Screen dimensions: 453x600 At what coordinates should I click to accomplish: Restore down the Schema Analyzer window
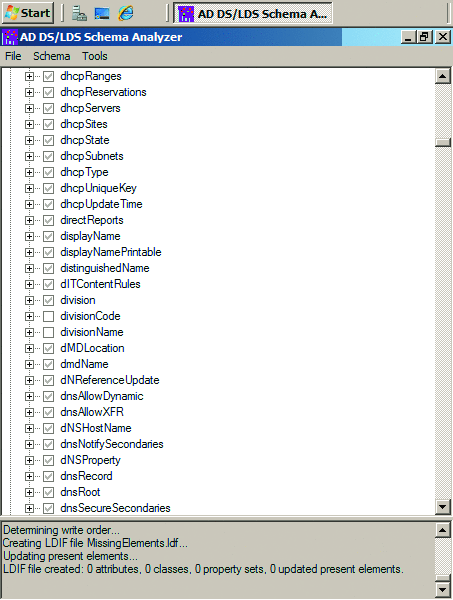point(424,37)
